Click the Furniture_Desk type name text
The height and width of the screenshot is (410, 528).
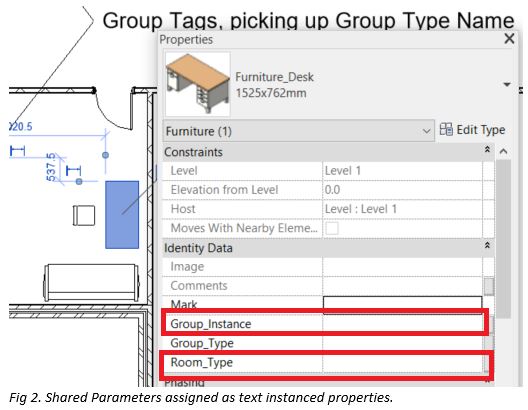[274, 77]
